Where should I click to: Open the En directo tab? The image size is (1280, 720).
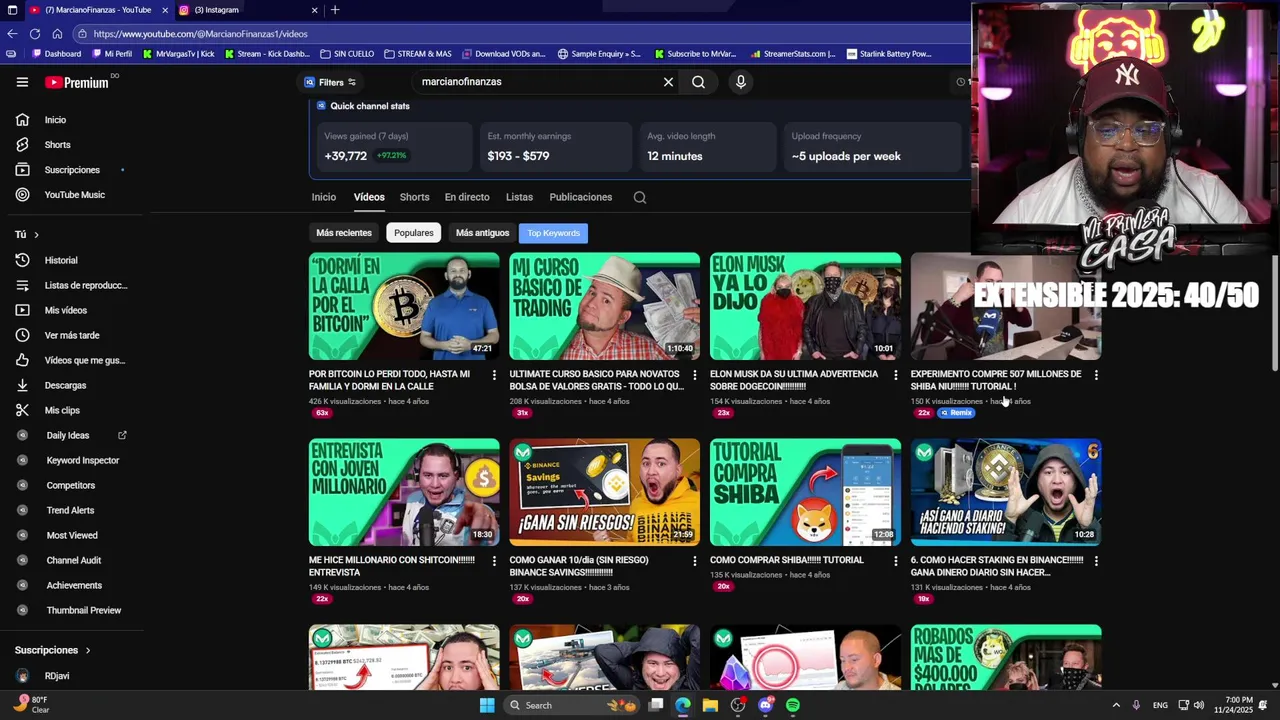click(x=467, y=197)
